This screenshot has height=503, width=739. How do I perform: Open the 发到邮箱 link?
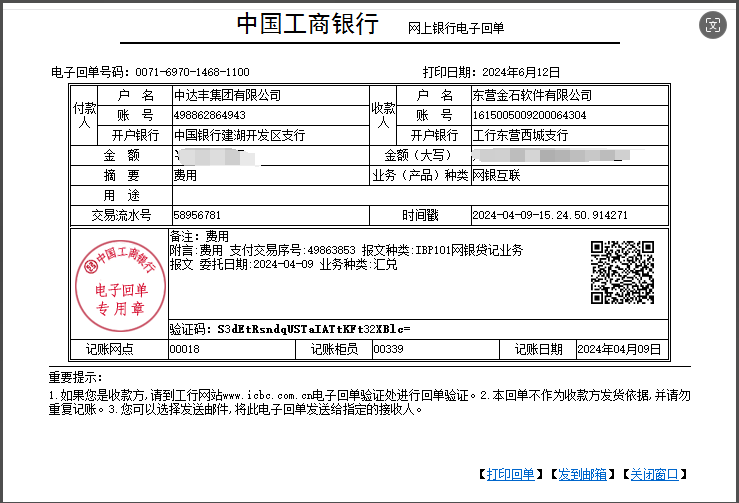point(583,474)
